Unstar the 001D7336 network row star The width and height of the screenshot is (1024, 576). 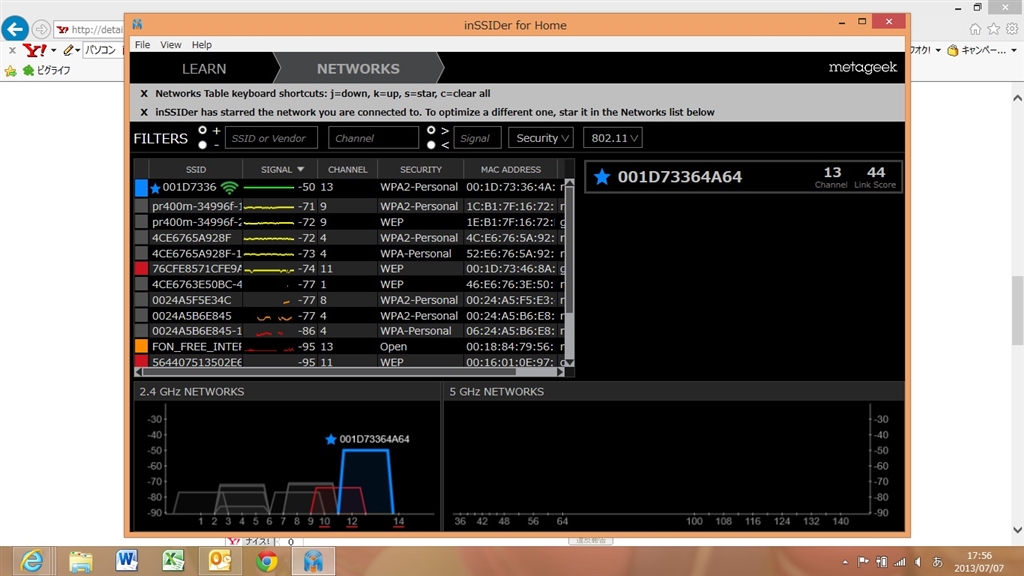(x=155, y=188)
